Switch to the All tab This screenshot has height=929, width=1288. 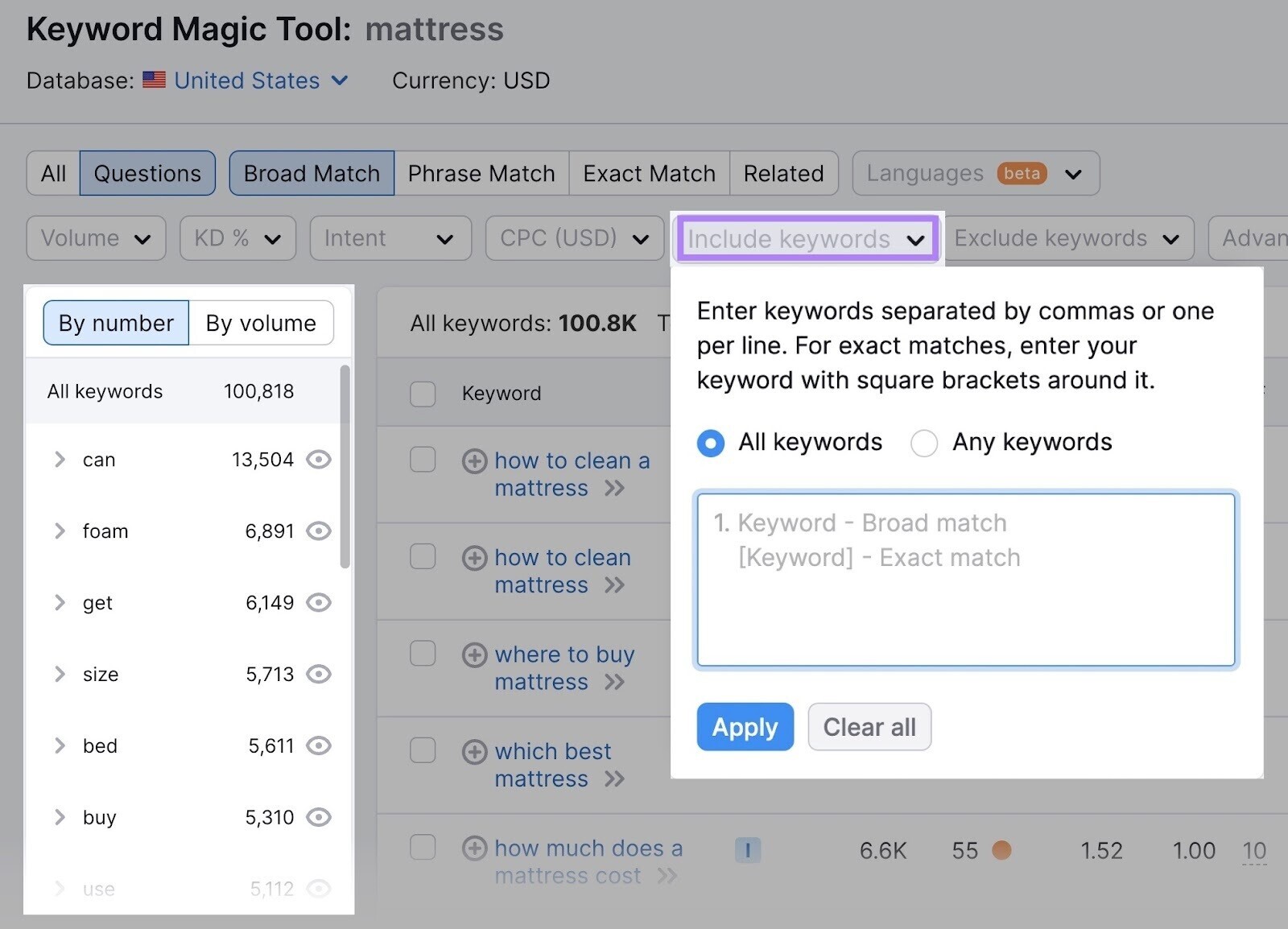click(x=53, y=173)
